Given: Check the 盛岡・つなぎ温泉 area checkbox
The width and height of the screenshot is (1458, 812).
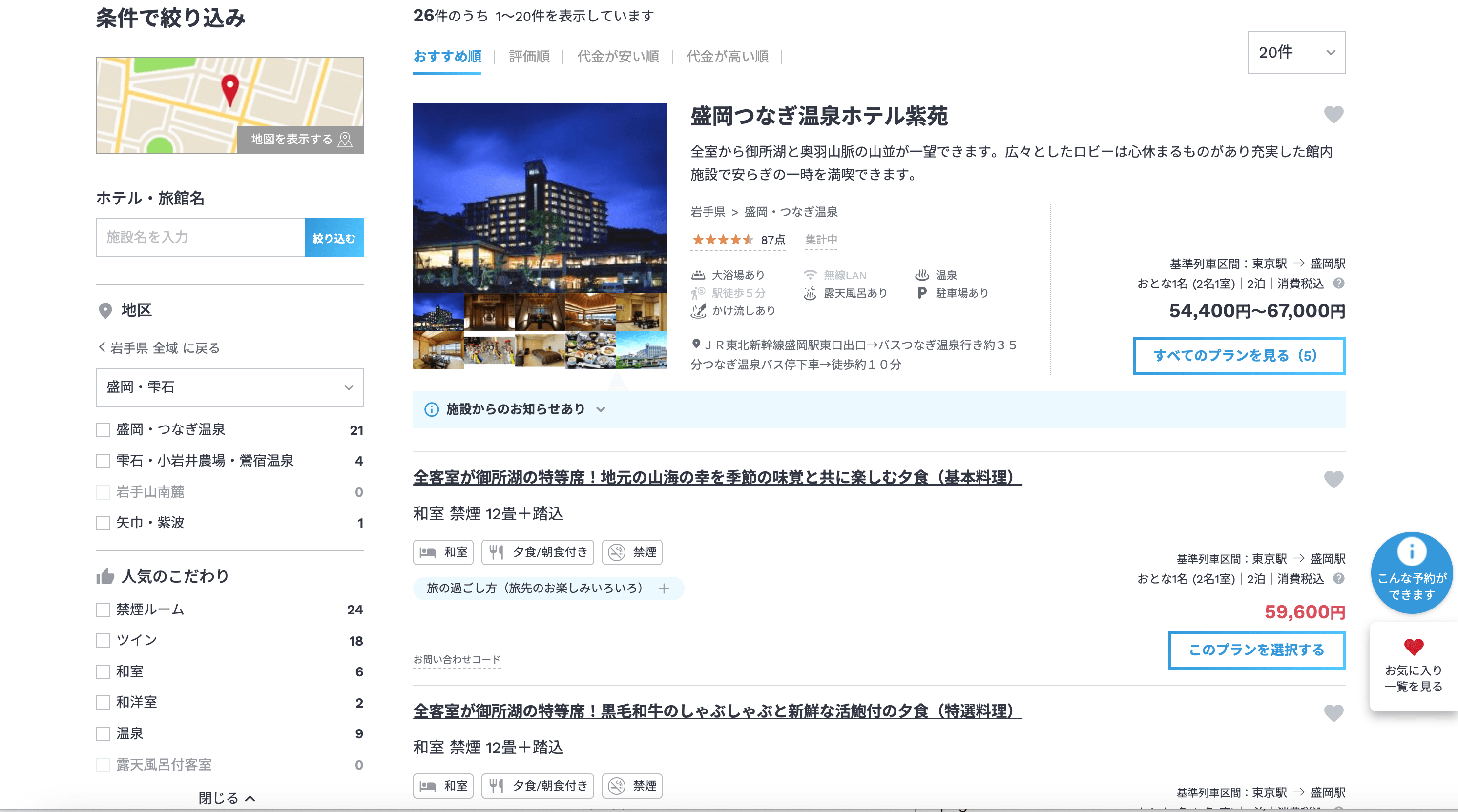Looking at the screenshot, I should click(x=103, y=430).
